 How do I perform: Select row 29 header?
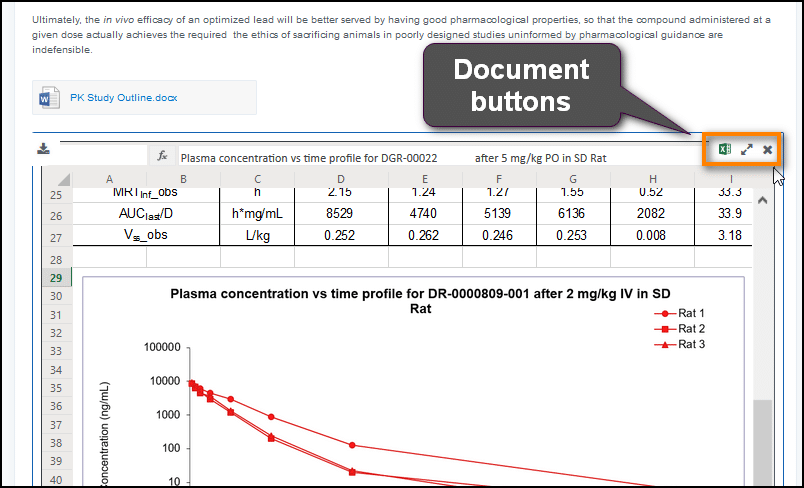tap(56, 278)
